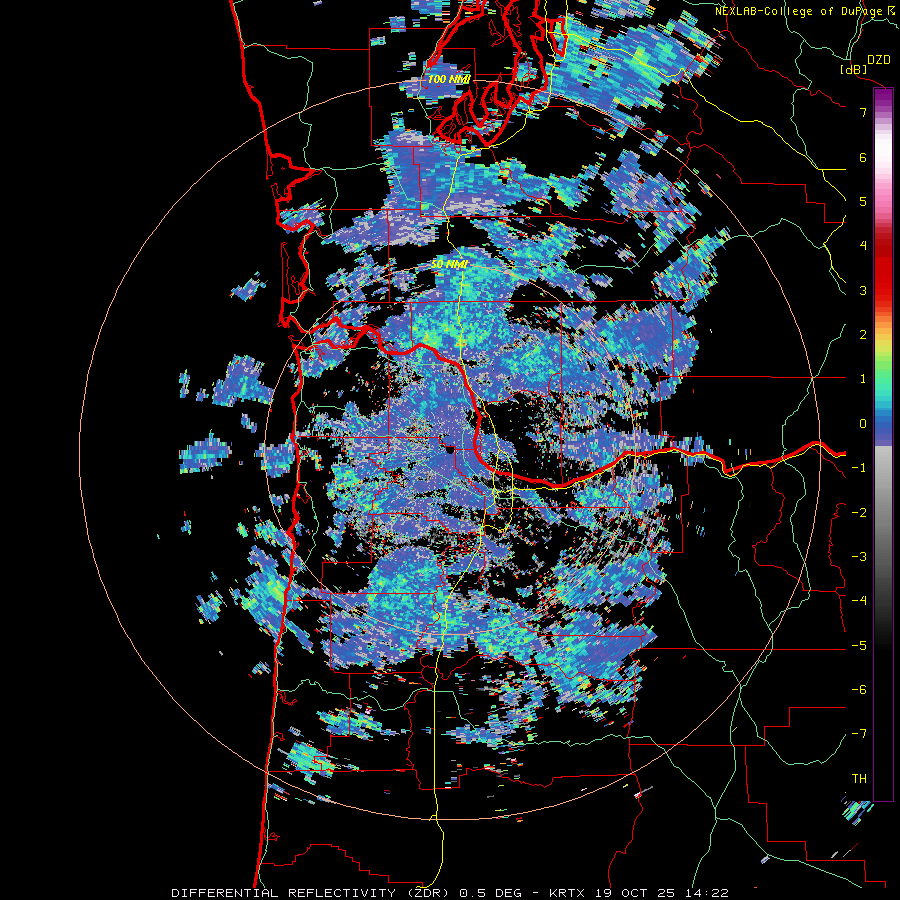Click the 50 NMI range ring label

(x=449, y=265)
